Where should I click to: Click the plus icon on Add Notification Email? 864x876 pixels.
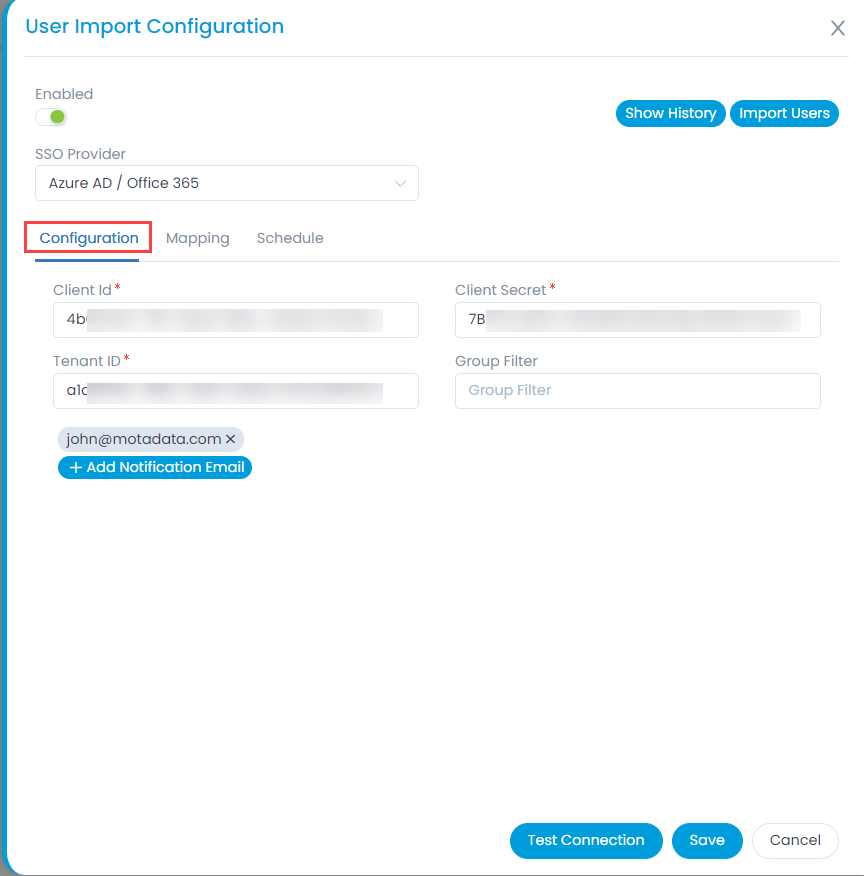tap(76, 468)
